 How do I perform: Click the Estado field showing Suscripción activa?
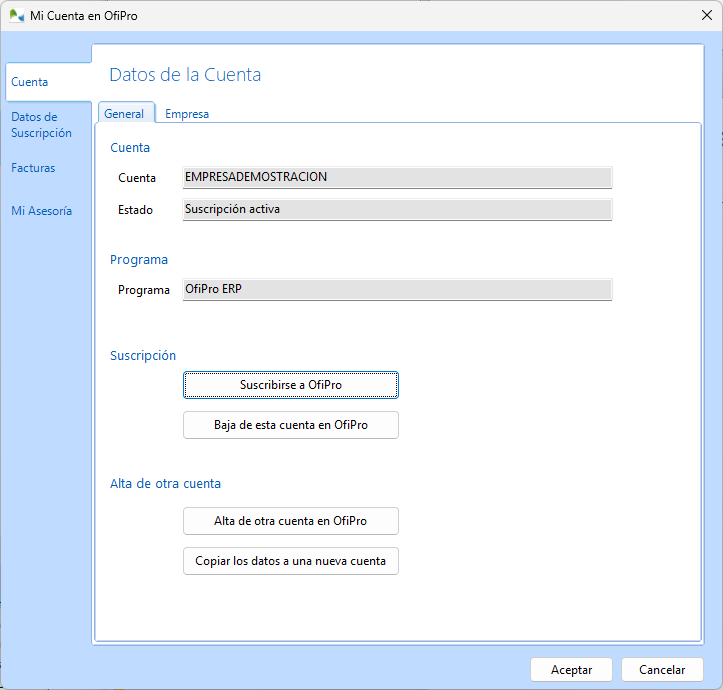[x=396, y=210]
